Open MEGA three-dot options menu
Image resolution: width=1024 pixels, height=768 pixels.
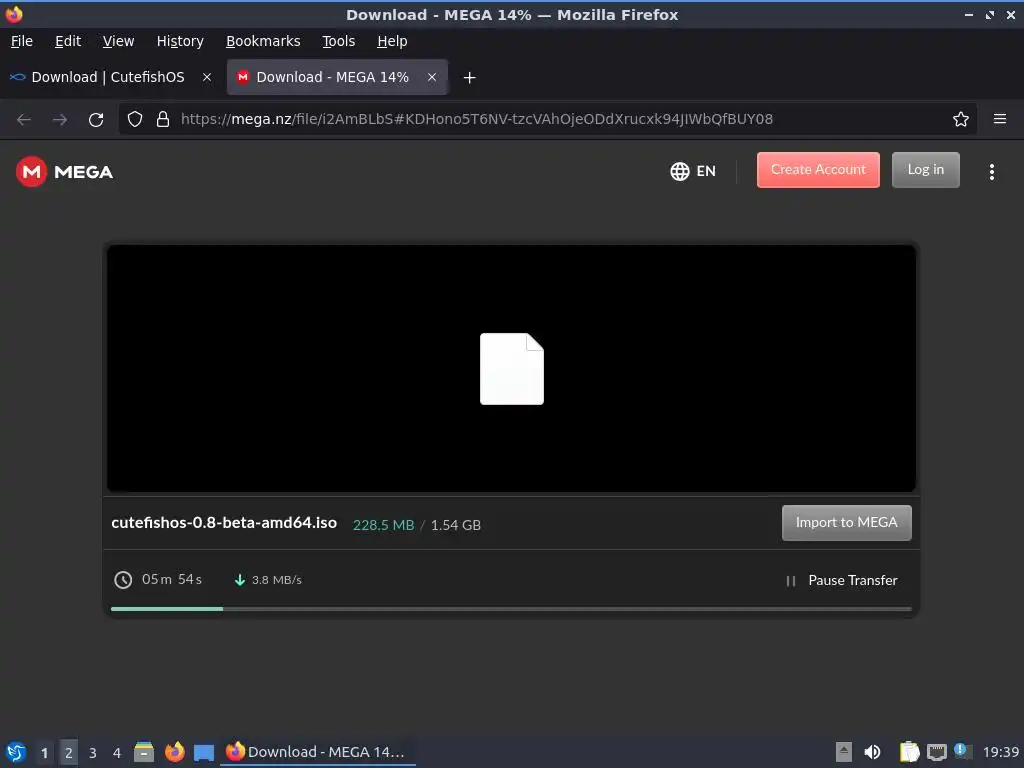coord(991,172)
